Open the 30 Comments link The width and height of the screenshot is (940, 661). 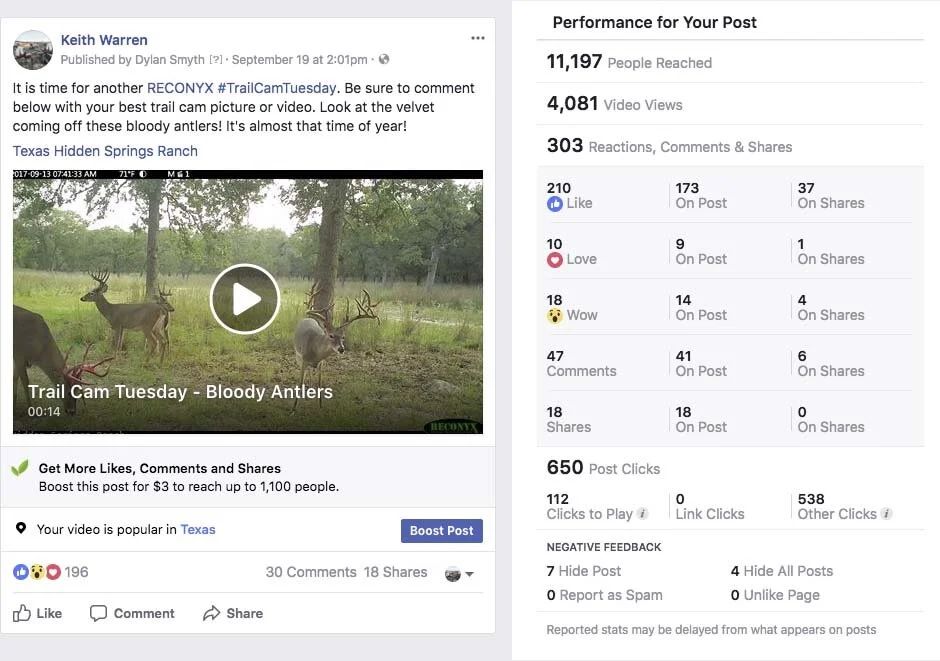(311, 572)
